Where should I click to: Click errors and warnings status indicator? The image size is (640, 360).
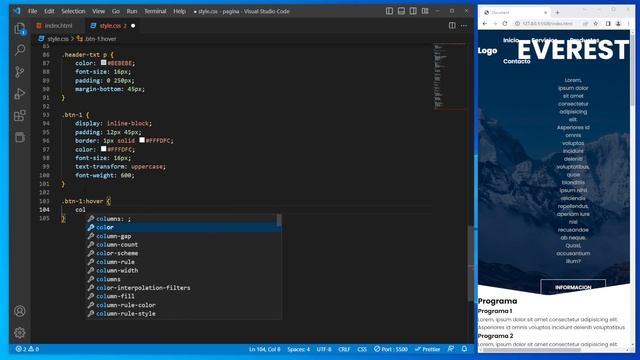pos(27,349)
